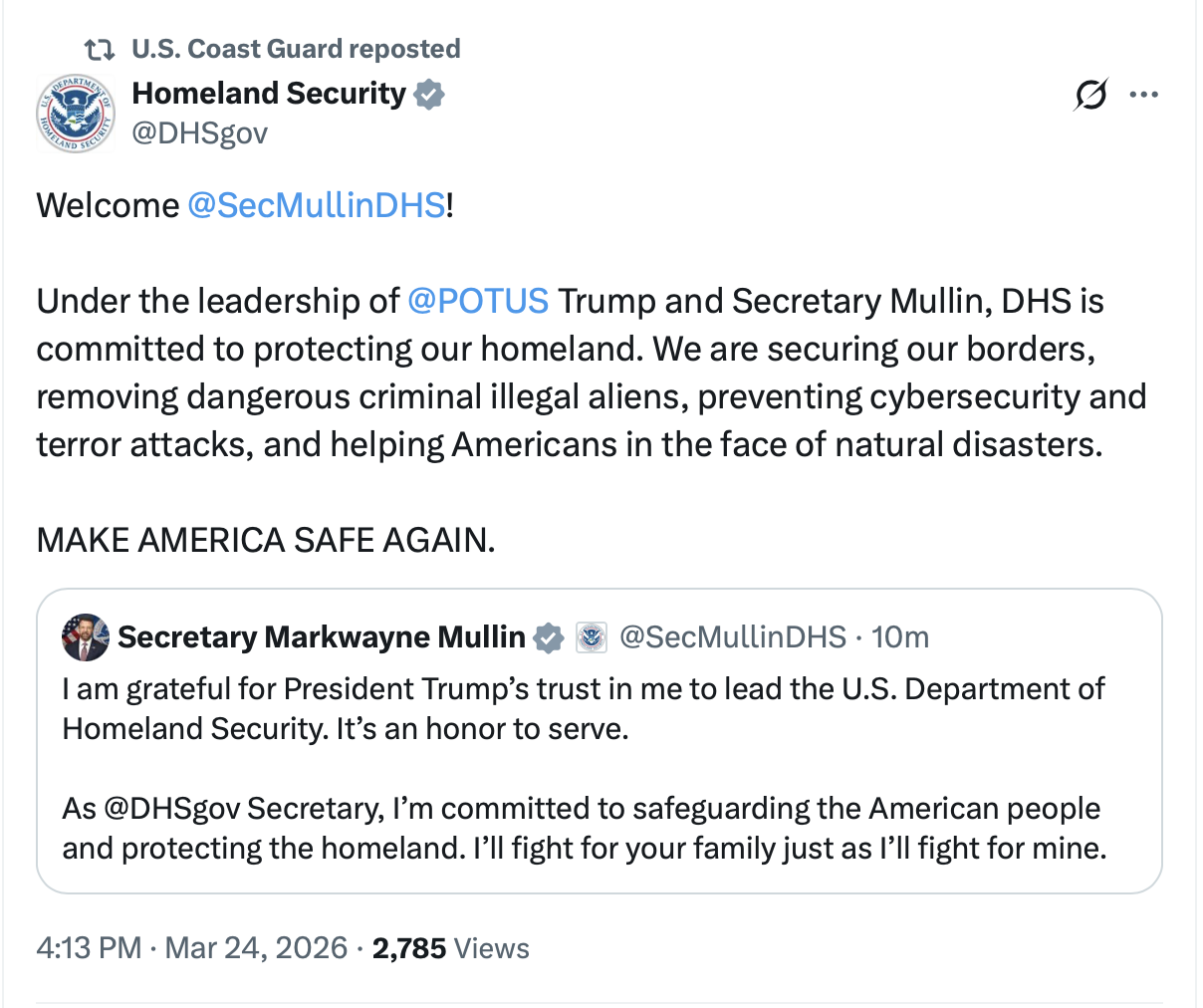Open the 4:13 PM Mar 24, 2026 timestamp
Screen dimensions: 1203x1008
[192, 947]
